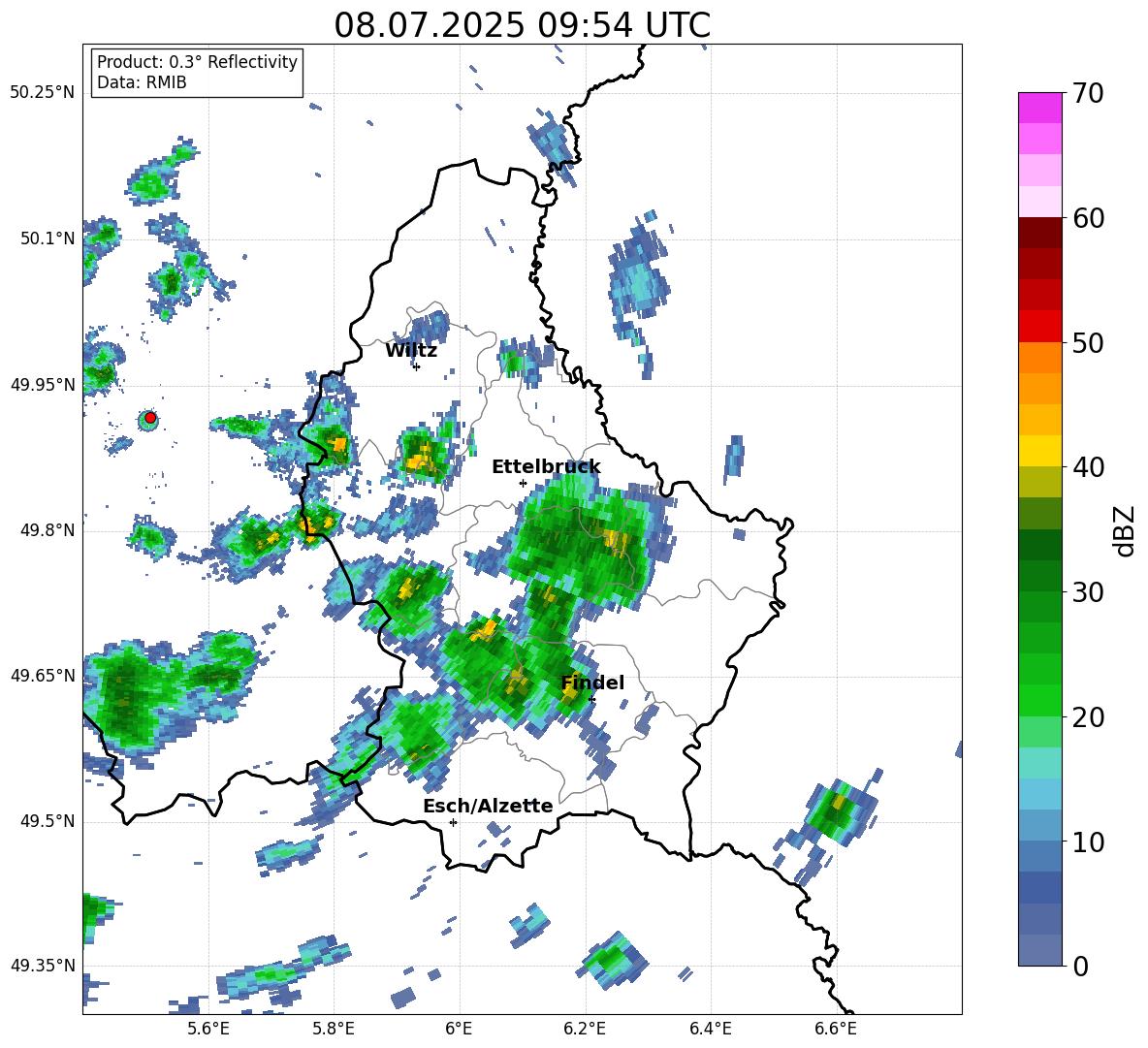1148x1048 pixels.
Task: Click the colorbar tick label 0
Action: [1081, 966]
